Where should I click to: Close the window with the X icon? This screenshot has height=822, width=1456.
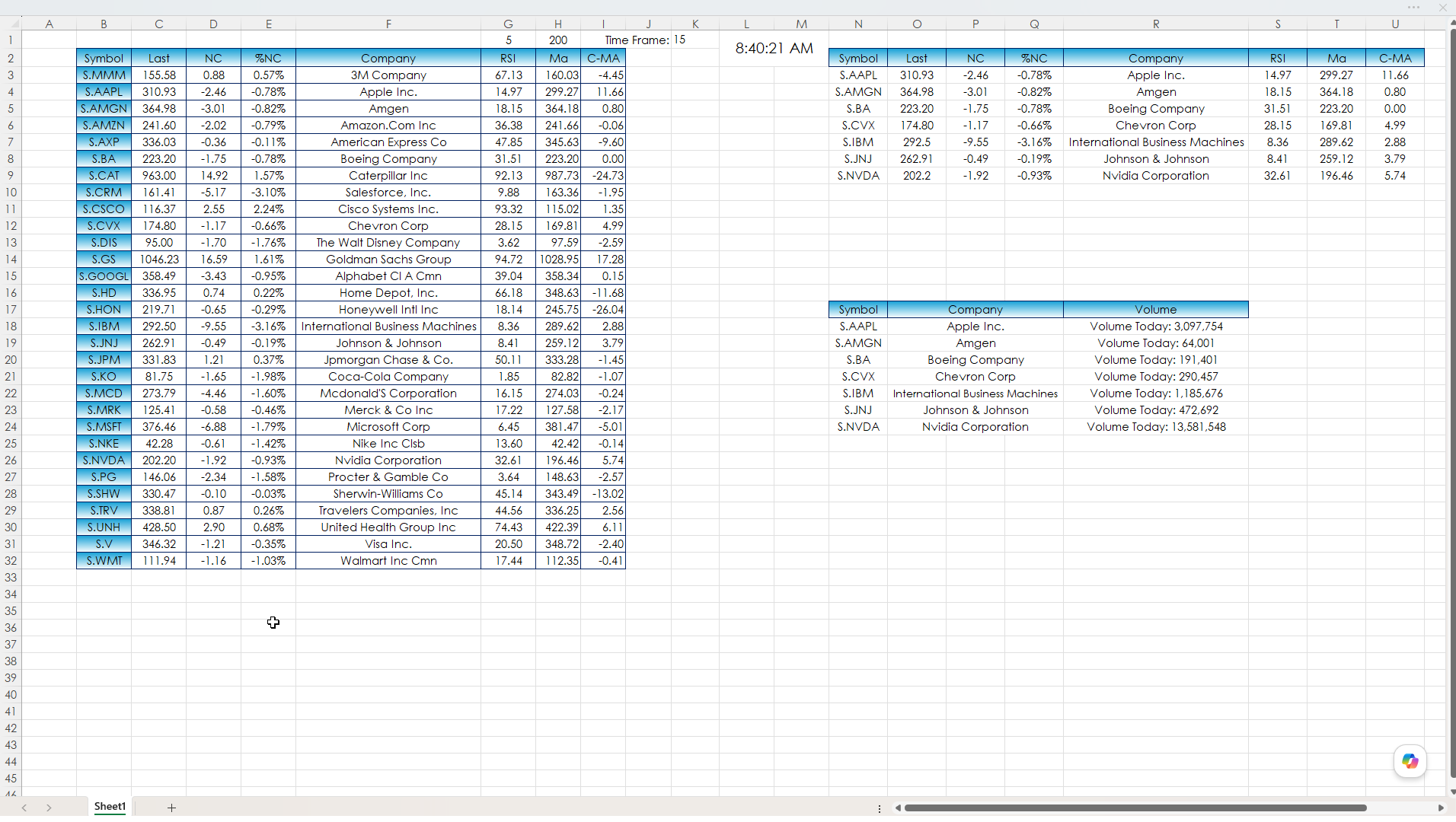[1442, 7]
